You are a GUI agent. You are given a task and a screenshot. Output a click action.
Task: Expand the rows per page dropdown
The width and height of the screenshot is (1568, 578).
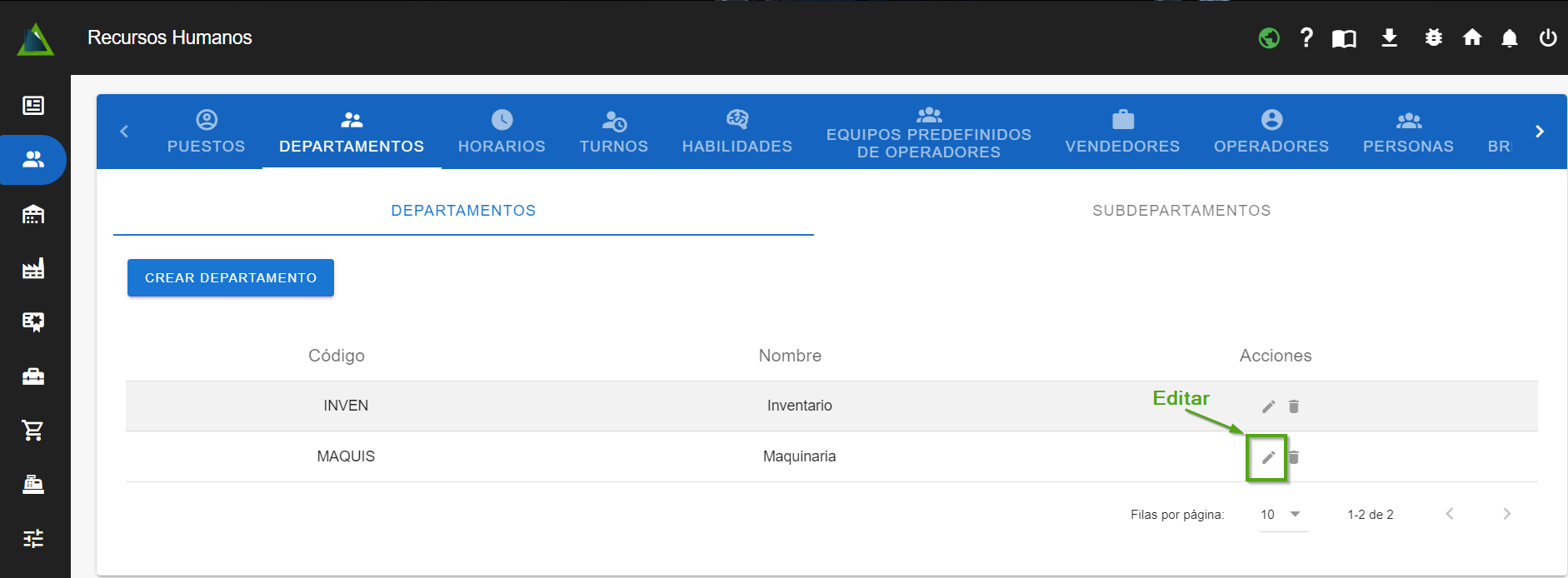(x=1283, y=515)
